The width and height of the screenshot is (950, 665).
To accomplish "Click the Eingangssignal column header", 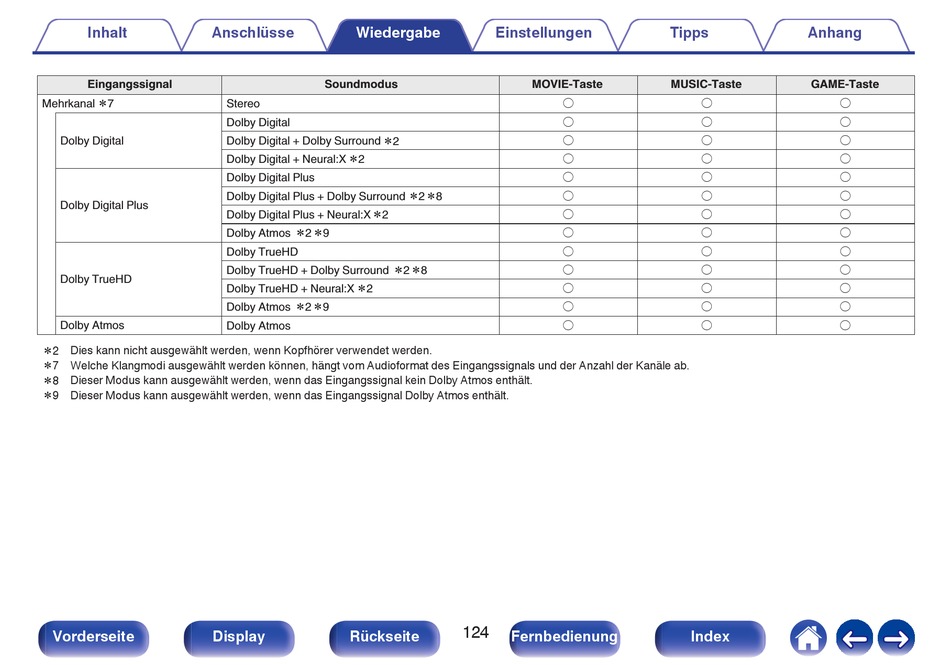I will (x=130, y=85).
